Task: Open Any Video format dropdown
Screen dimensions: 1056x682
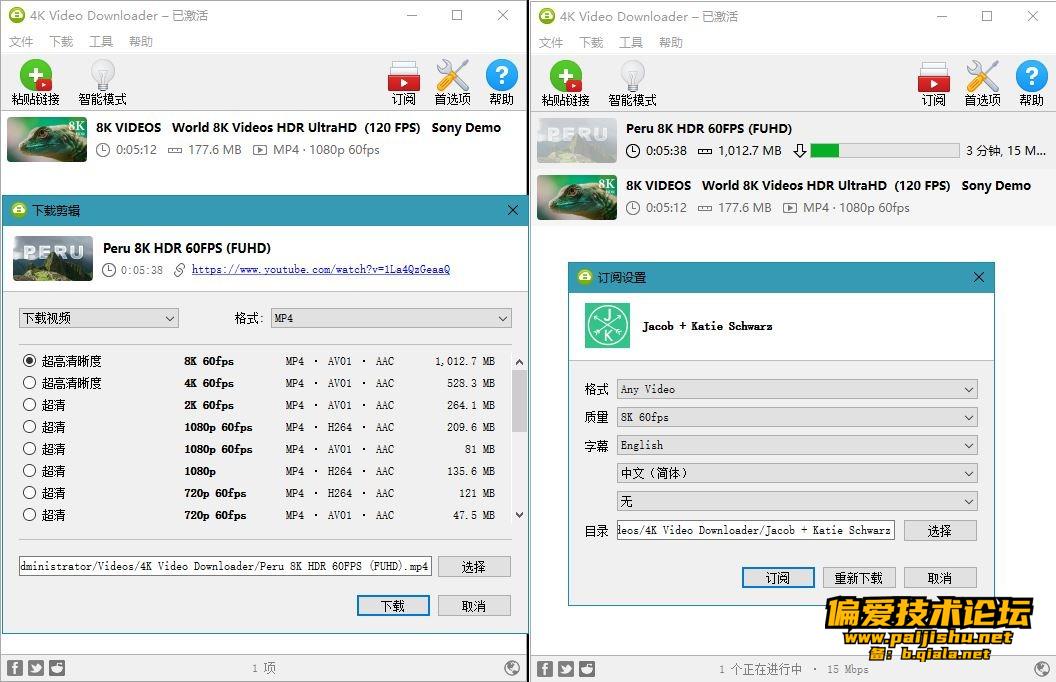Action: [797, 389]
